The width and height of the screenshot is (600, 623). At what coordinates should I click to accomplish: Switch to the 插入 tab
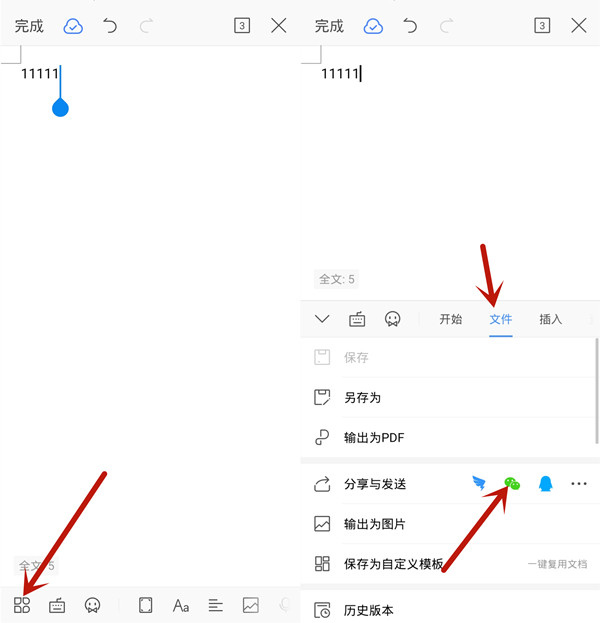551,320
